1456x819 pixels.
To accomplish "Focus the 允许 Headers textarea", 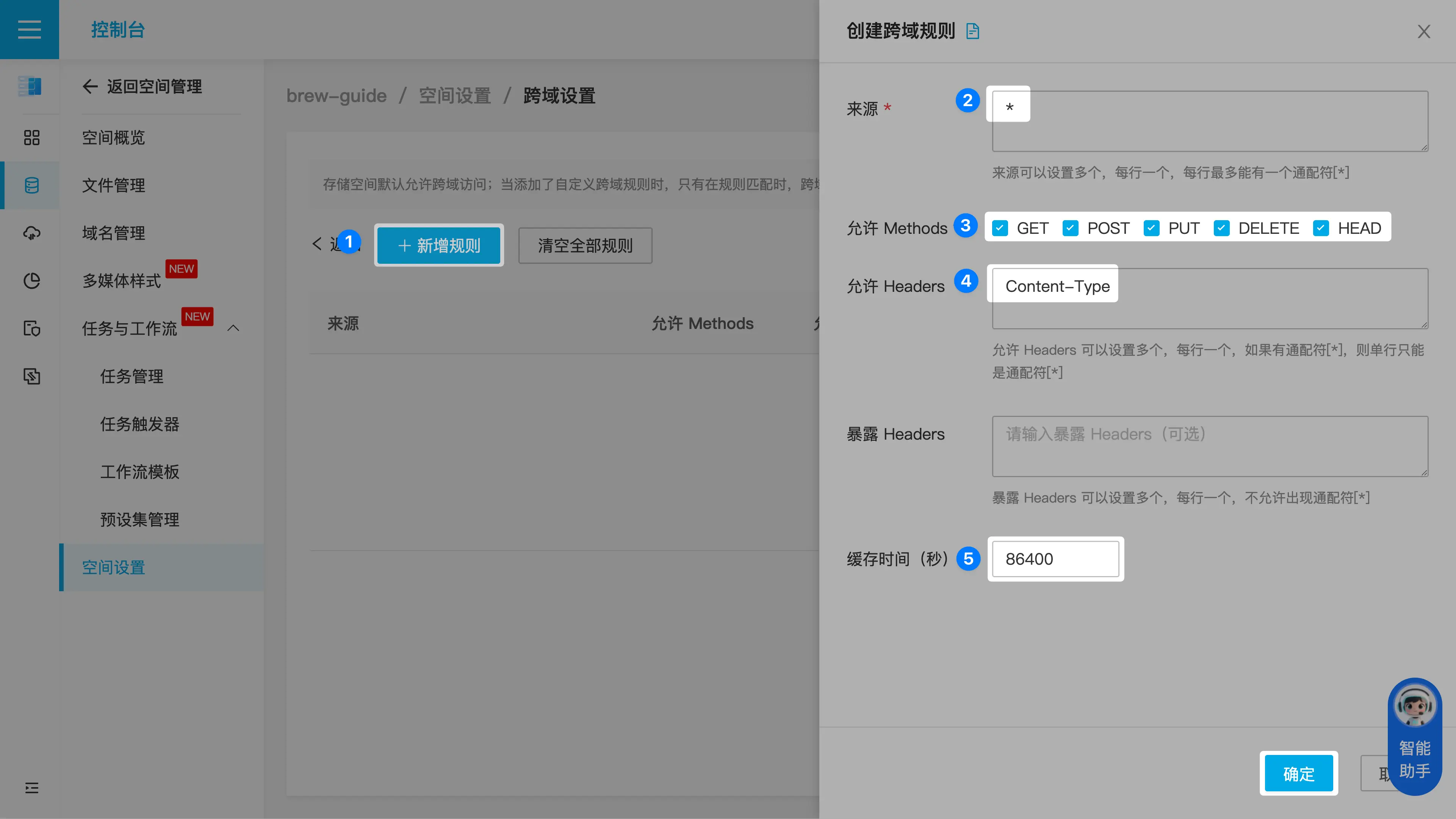I will (1210, 298).
